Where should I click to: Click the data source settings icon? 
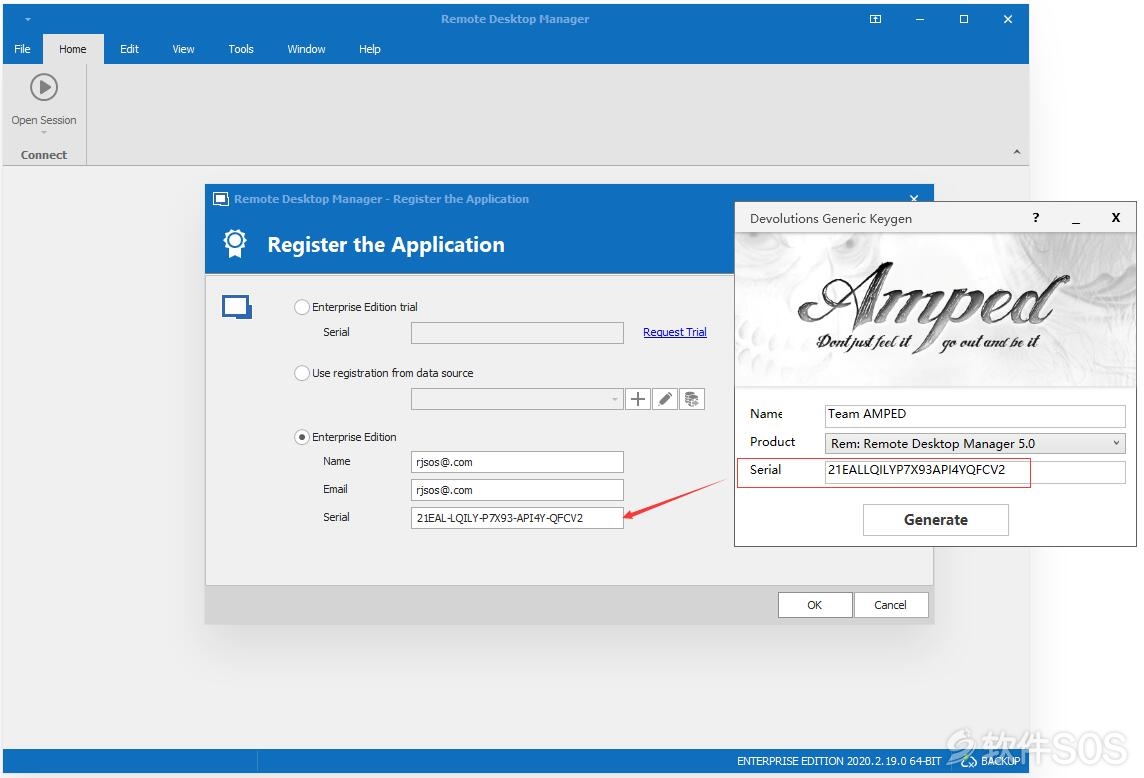coord(692,399)
